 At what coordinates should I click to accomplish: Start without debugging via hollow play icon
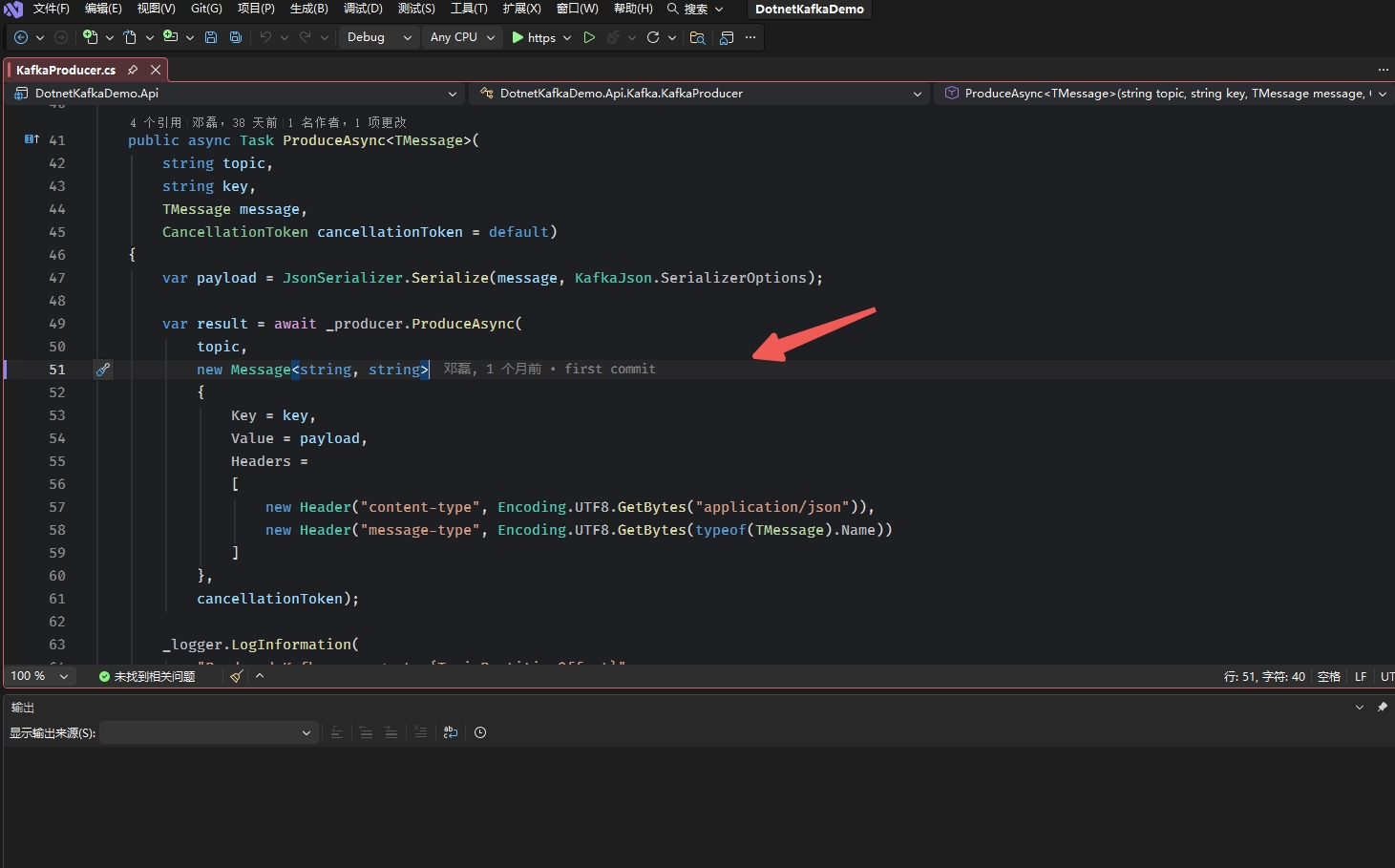(x=589, y=37)
